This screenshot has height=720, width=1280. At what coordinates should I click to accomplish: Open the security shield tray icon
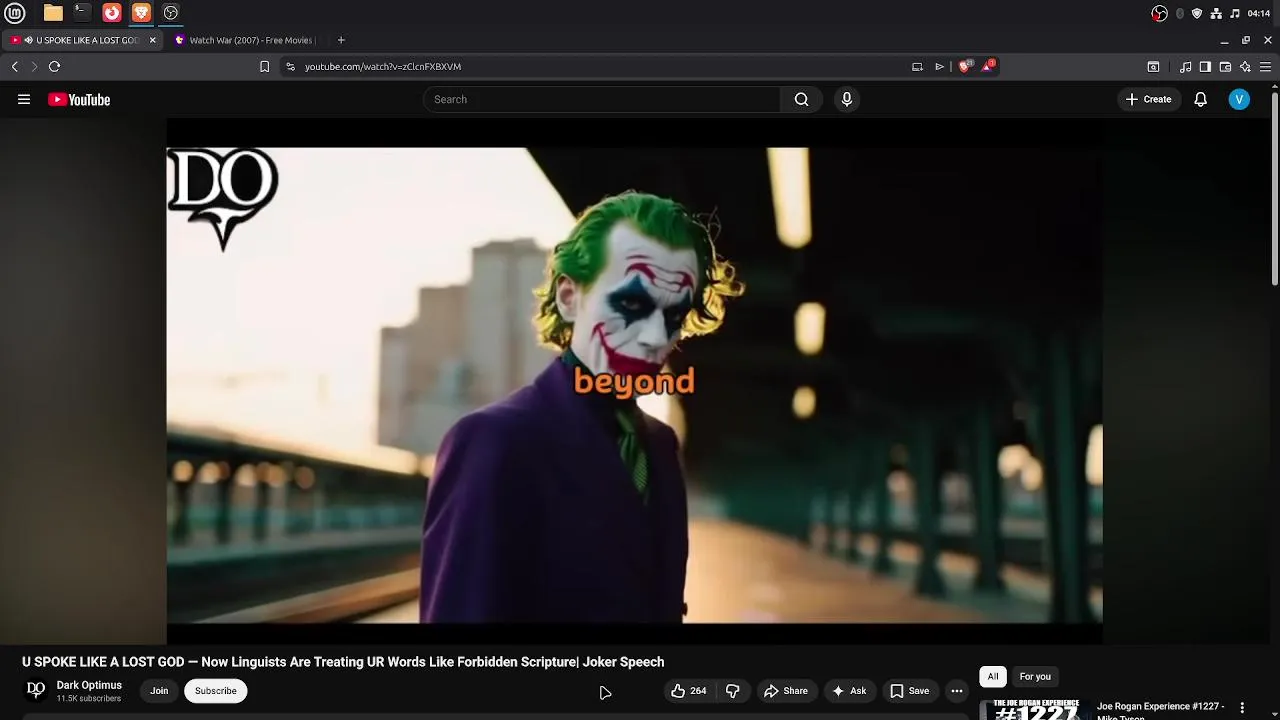click(x=1197, y=13)
